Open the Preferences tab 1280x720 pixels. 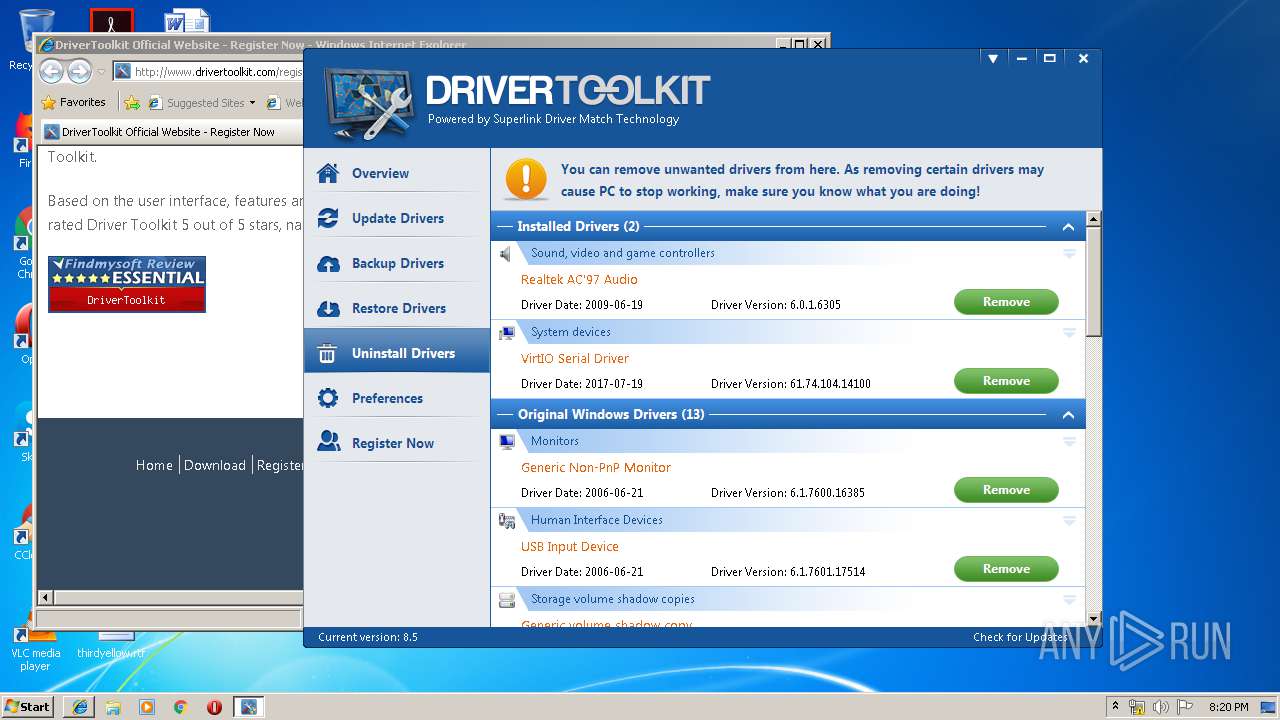coord(396,398)
